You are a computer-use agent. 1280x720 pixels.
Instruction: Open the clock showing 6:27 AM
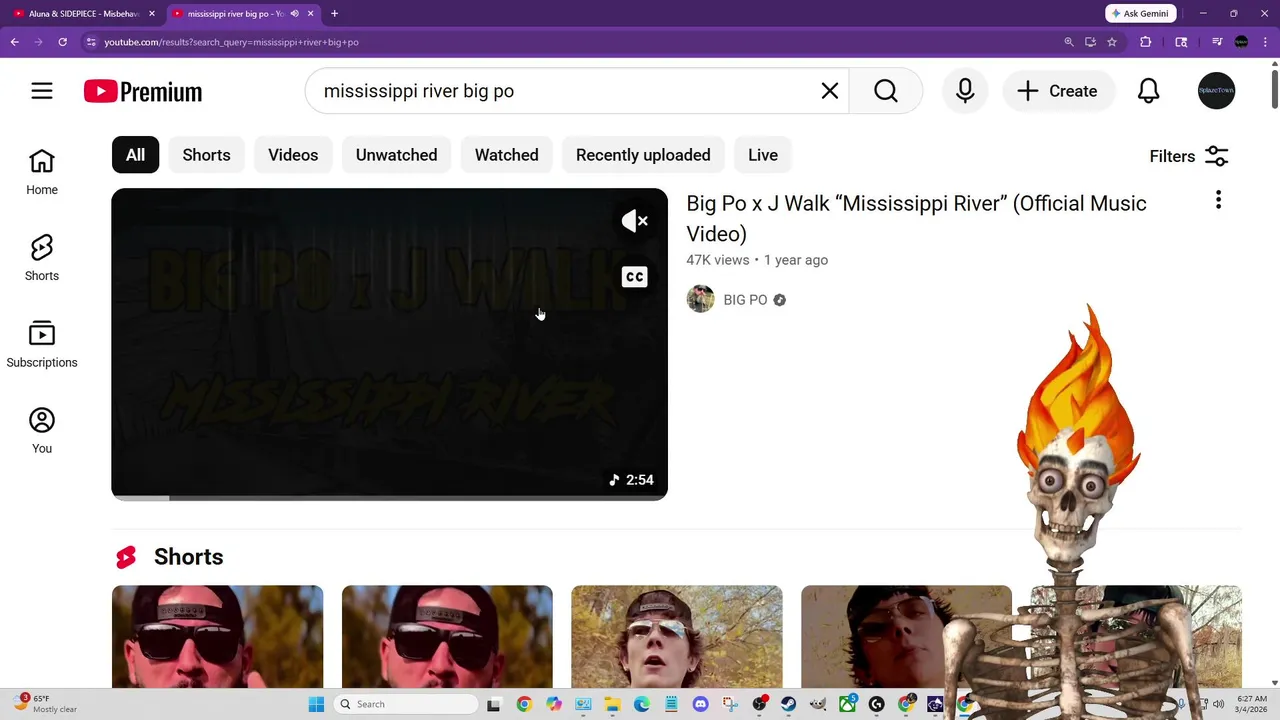click(x=1252, y=704)
